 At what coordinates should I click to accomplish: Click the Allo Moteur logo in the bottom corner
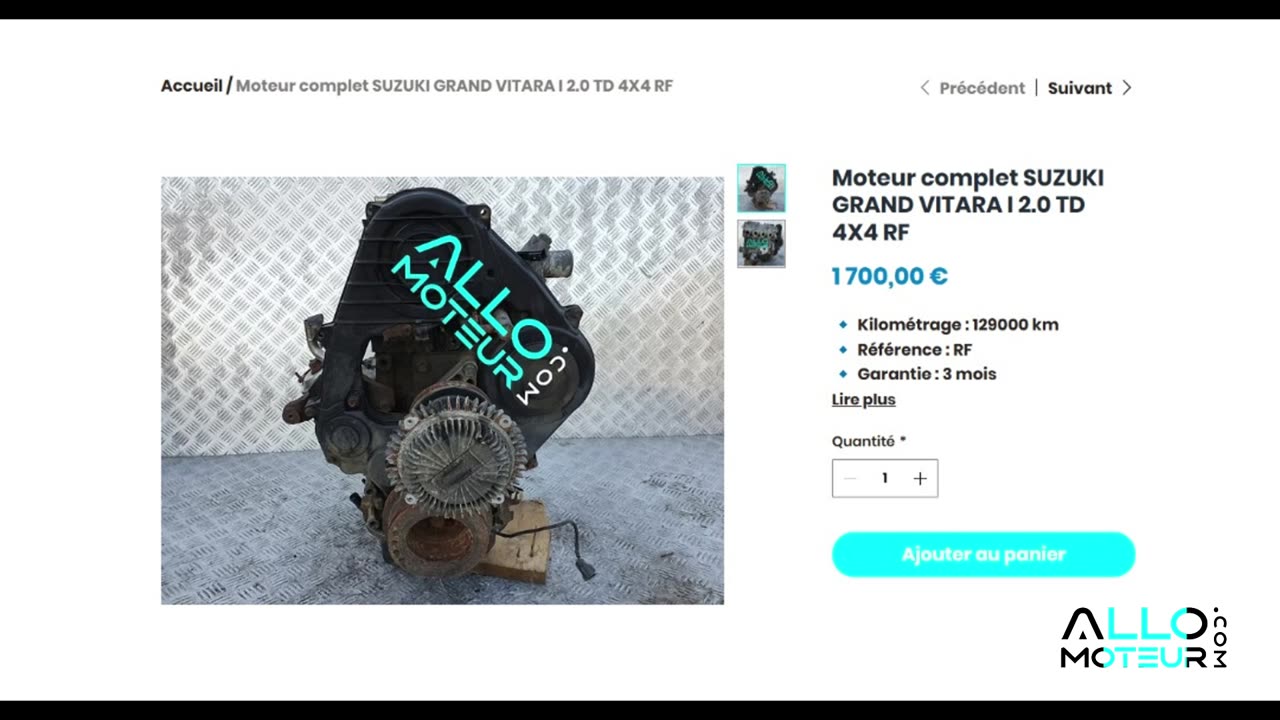click(x=1144, y=638)
